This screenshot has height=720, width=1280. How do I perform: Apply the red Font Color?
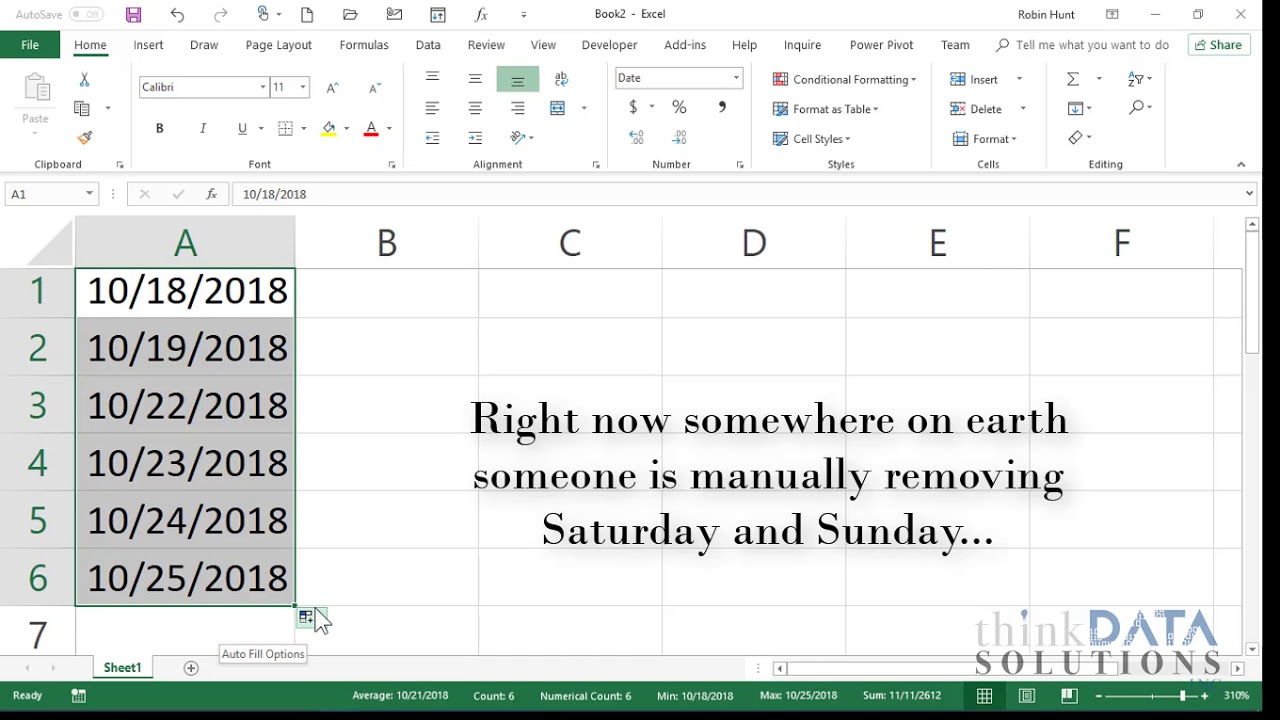[x=371, y=128]
